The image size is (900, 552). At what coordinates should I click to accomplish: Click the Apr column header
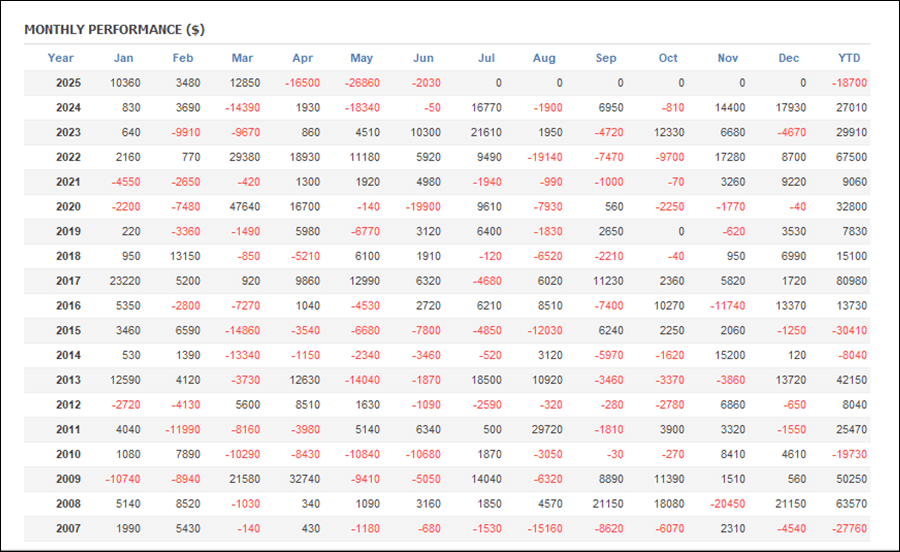(x=302, y=58)
